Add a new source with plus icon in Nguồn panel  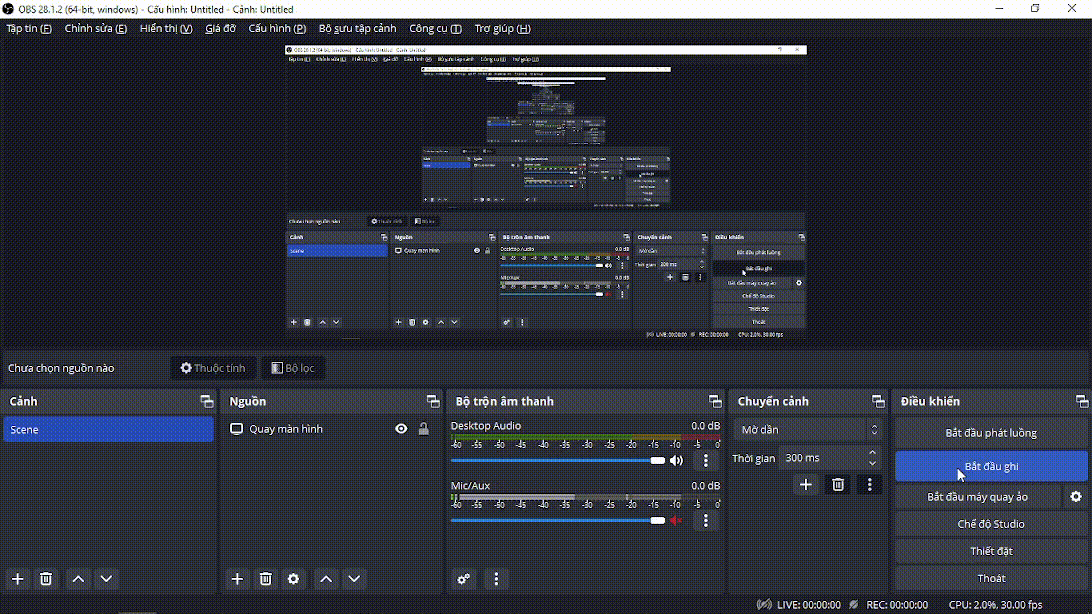(237, 579)
